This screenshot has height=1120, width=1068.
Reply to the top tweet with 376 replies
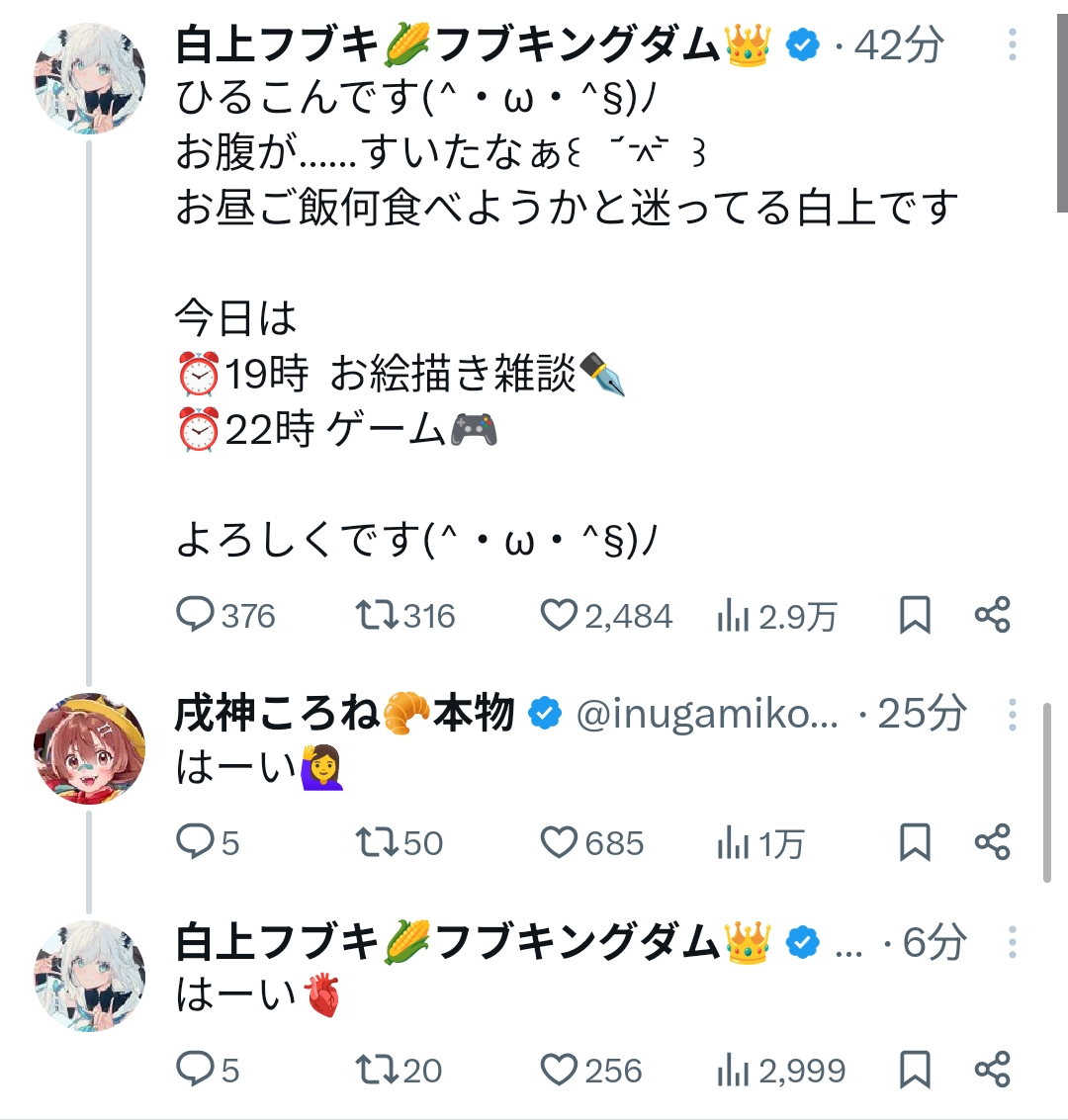pos(196,616)
